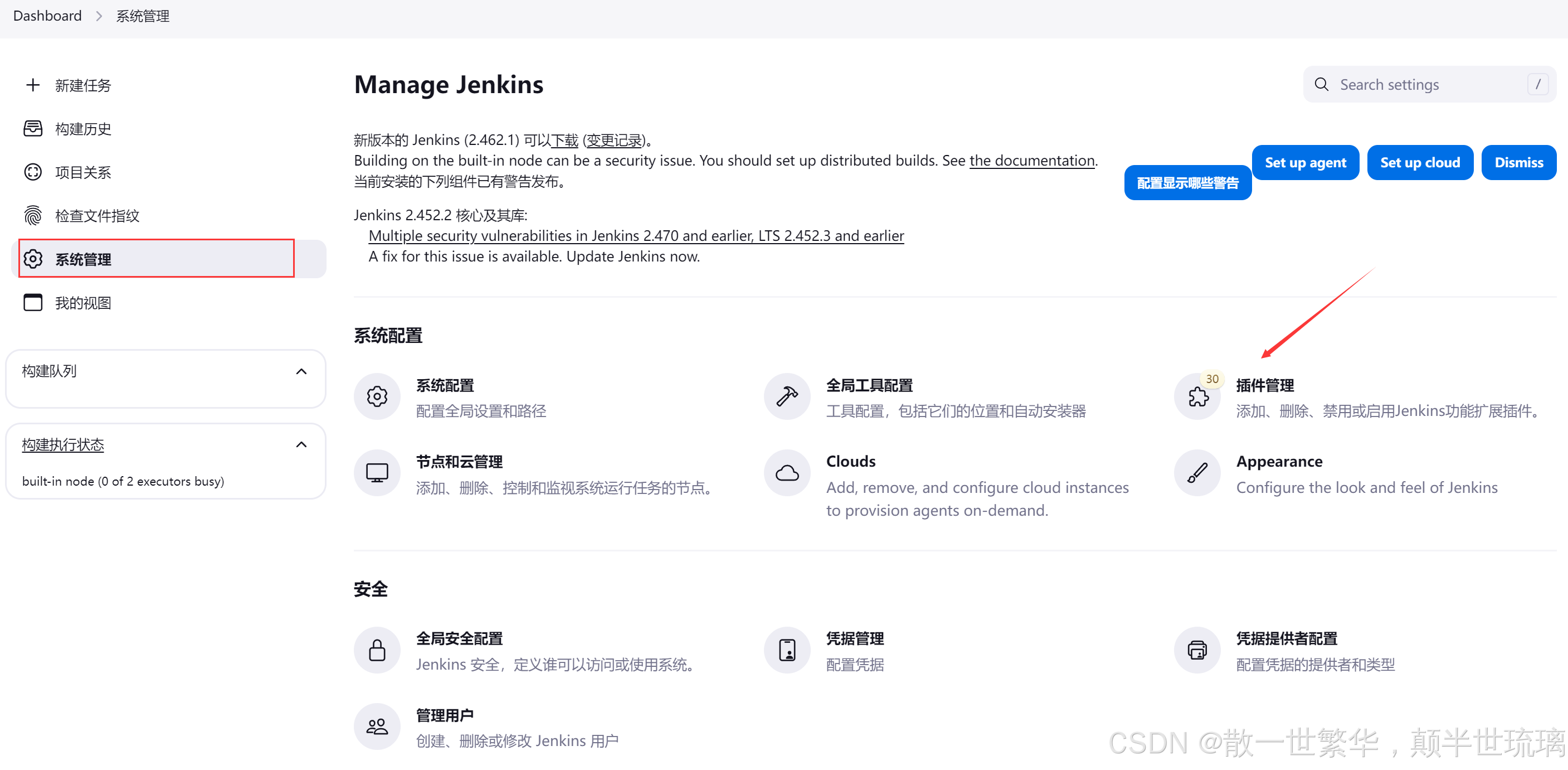Click the puzzle icon of 插件管理
This screenshot has width=1568, height=770.
coord(1197,398)
